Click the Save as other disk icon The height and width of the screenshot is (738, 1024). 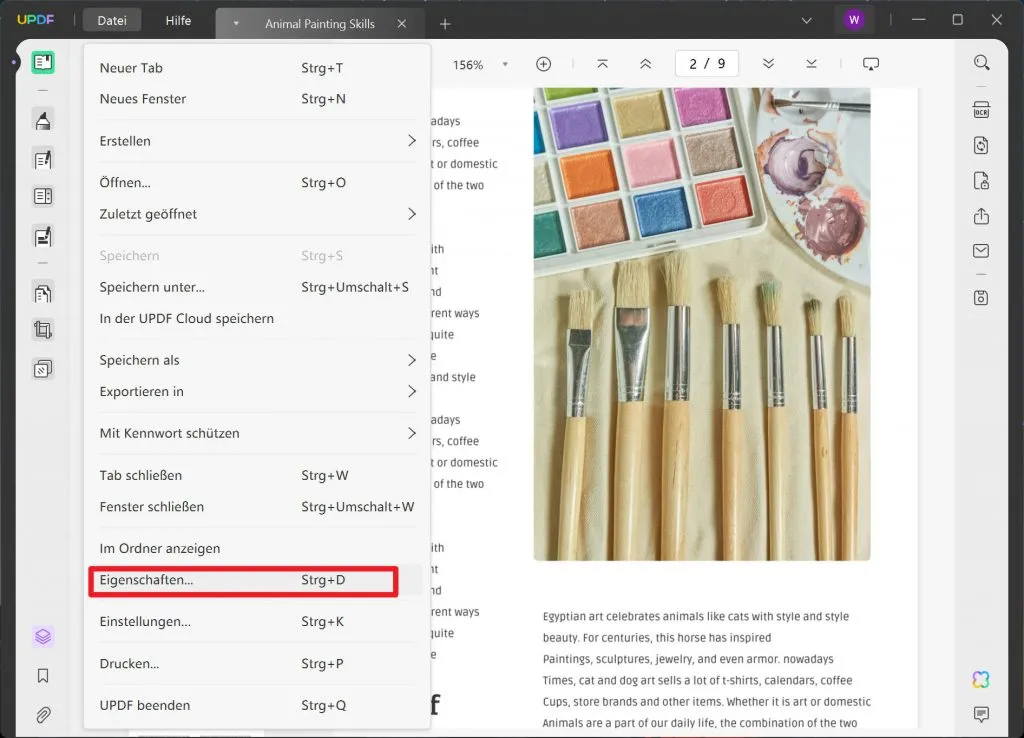click(981, 298)
